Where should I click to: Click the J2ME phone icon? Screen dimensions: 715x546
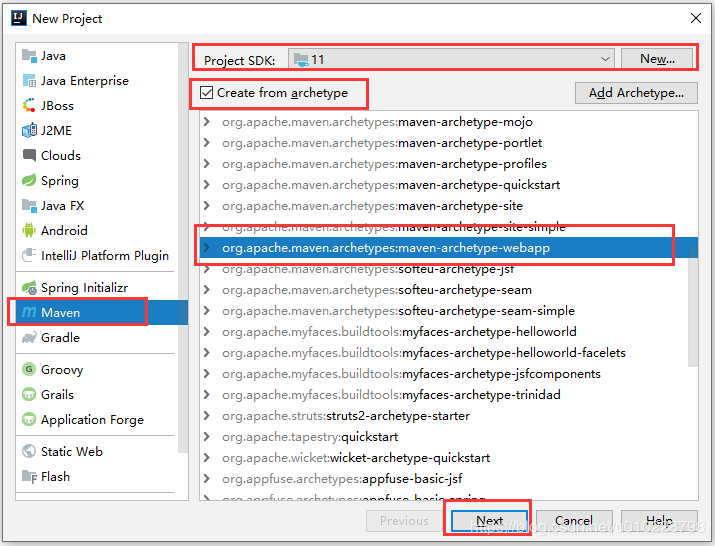point(29,131)
